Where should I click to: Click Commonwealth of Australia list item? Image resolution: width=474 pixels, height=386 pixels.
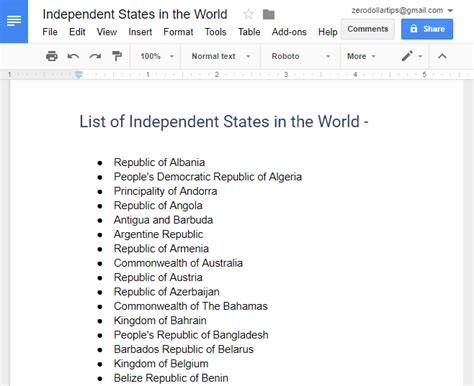coord(178,263)
